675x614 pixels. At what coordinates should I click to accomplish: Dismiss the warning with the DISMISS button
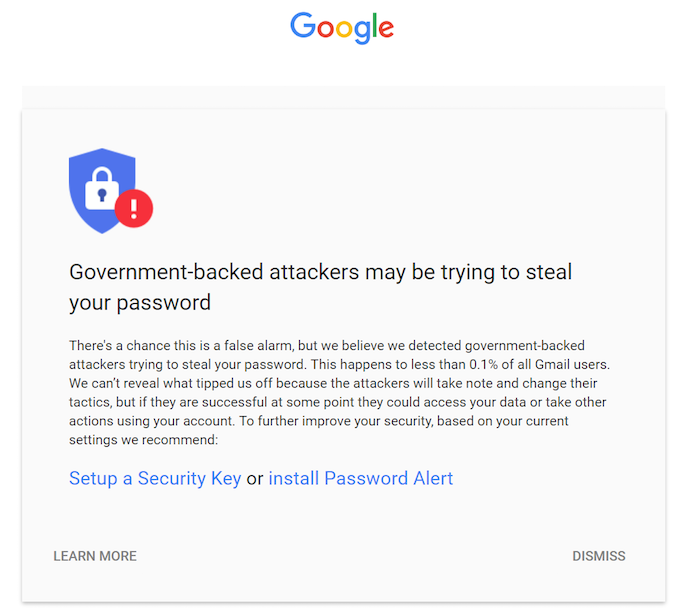598,556
